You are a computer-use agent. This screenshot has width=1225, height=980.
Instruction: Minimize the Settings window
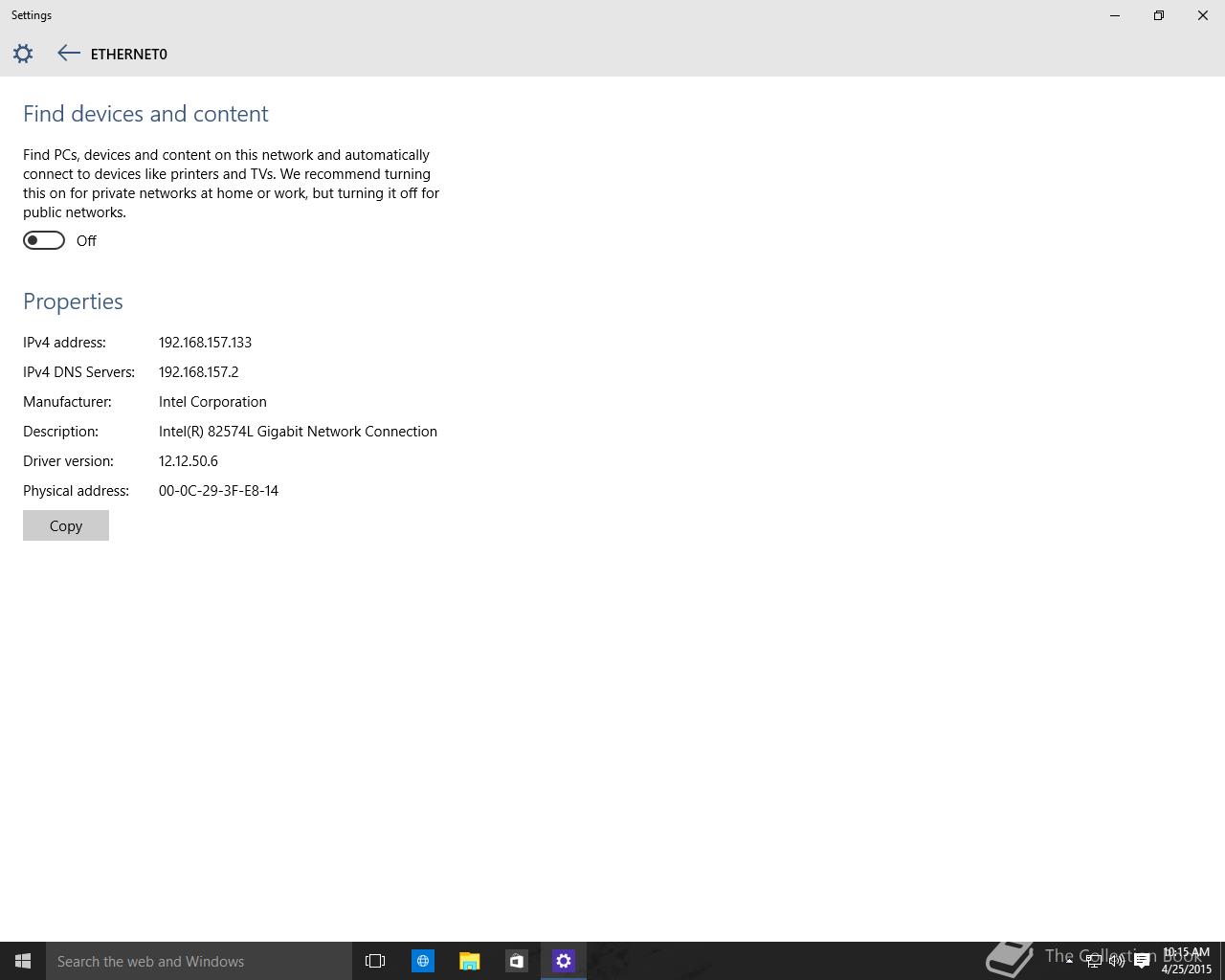point(1115,15)
